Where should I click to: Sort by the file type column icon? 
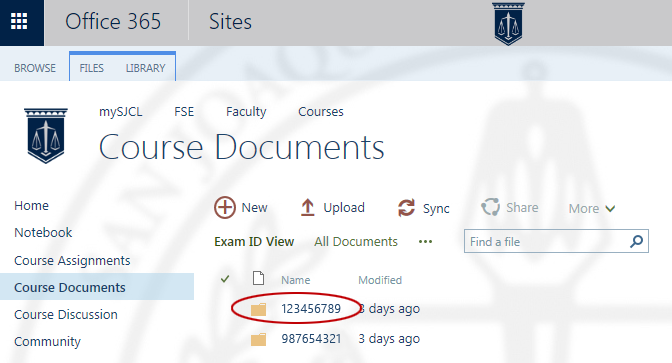pos(258,278)
